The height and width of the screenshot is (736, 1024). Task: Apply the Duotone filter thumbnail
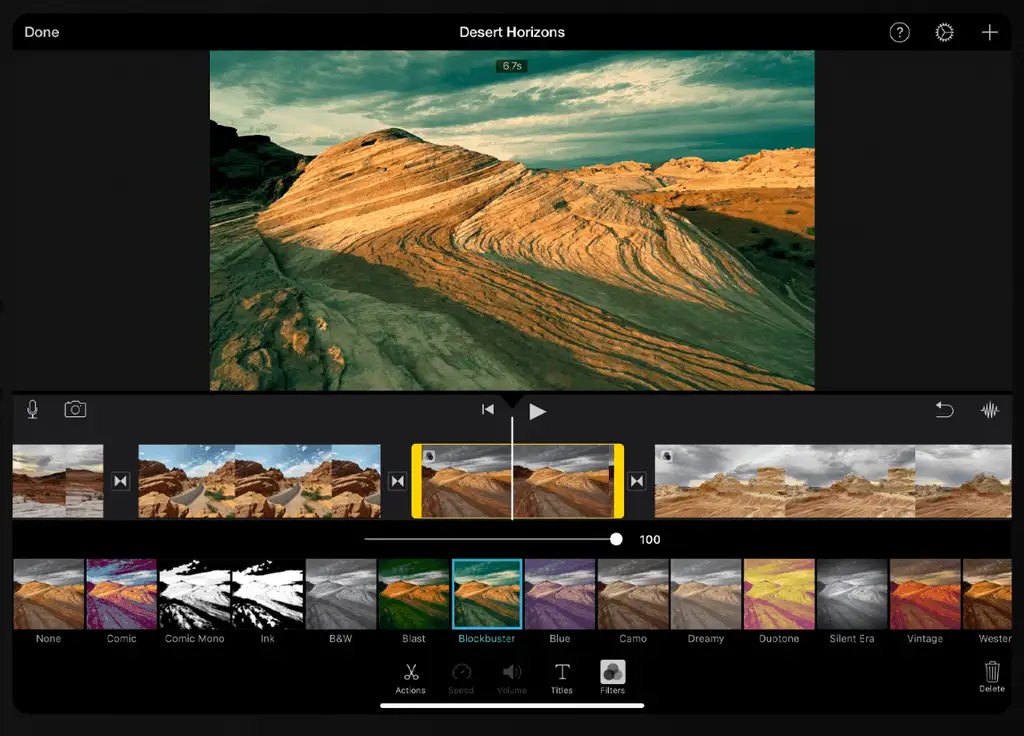779,594
